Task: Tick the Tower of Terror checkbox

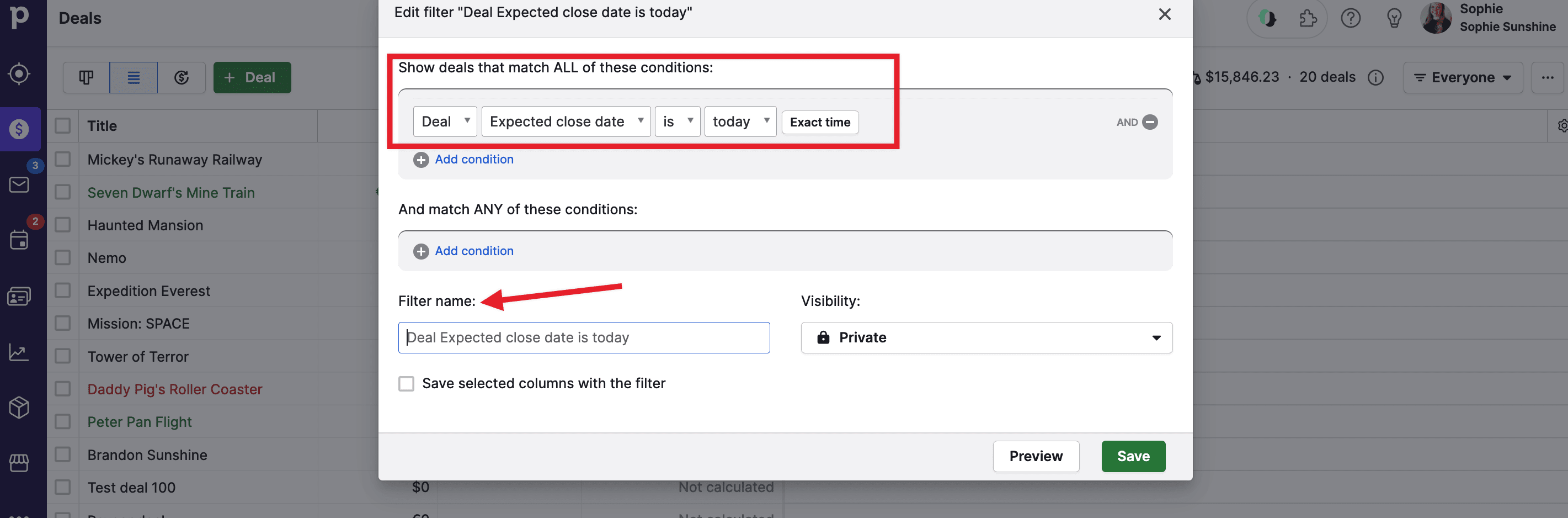Action: tap(63, 357)
